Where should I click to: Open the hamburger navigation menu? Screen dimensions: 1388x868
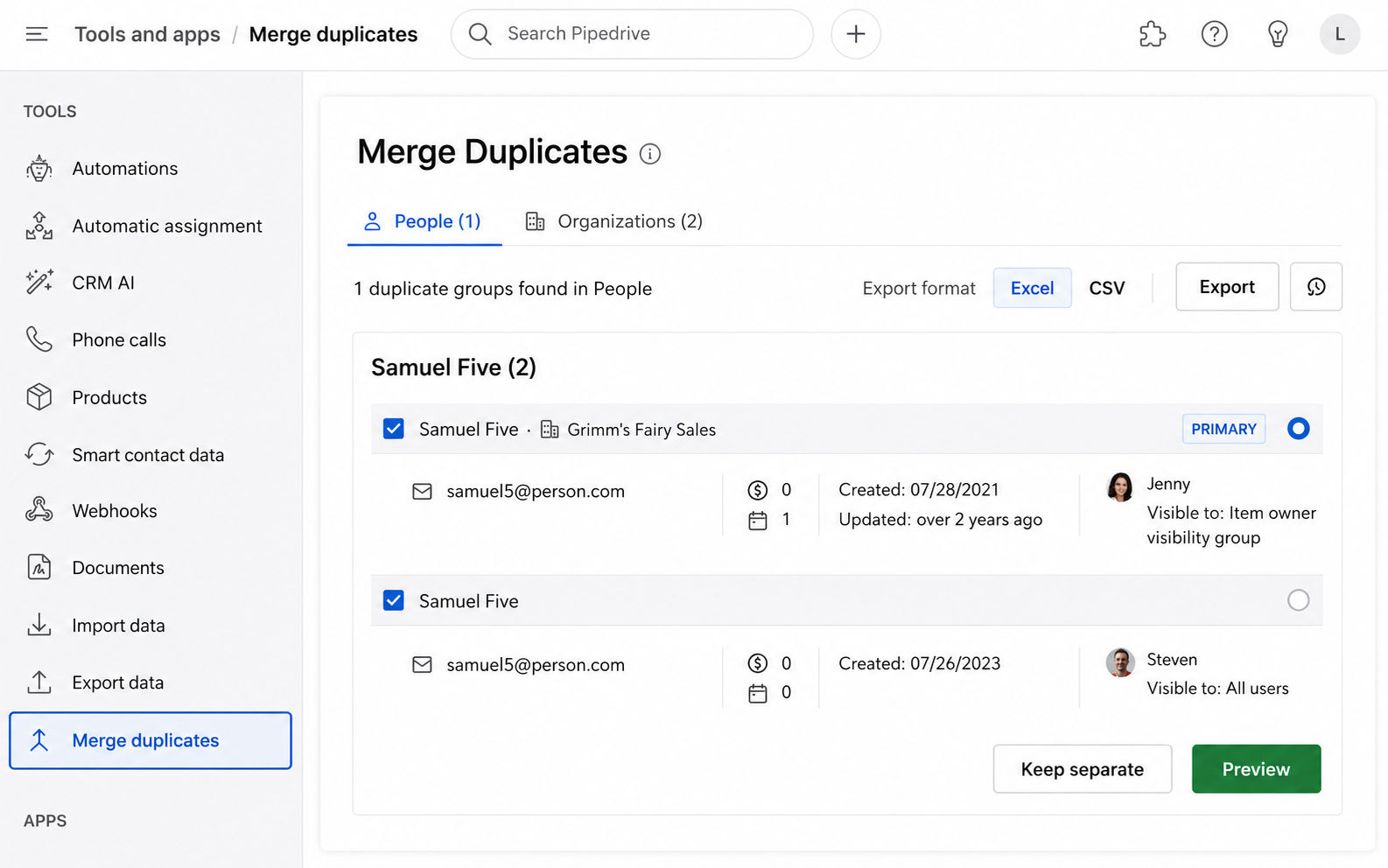click(x=37, y=34)
